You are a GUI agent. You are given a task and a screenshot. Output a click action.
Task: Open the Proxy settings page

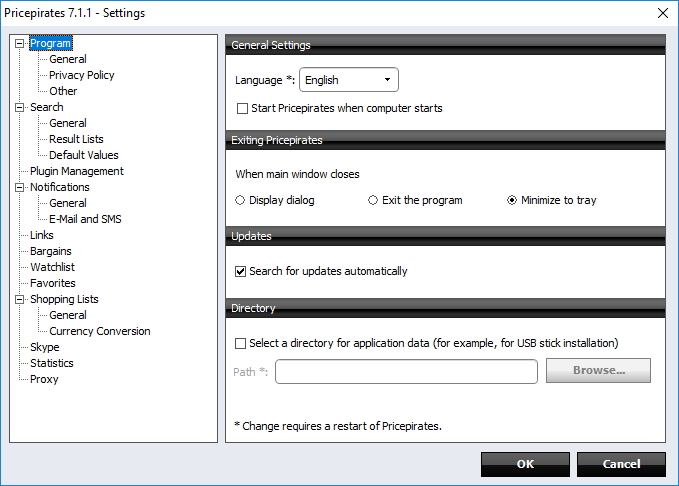click(44, 380)
